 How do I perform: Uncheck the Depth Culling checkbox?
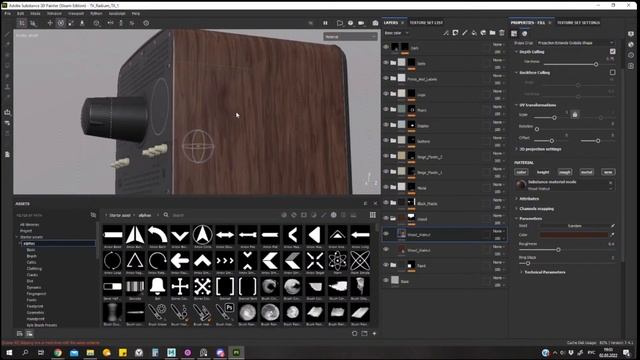[613, 51]
